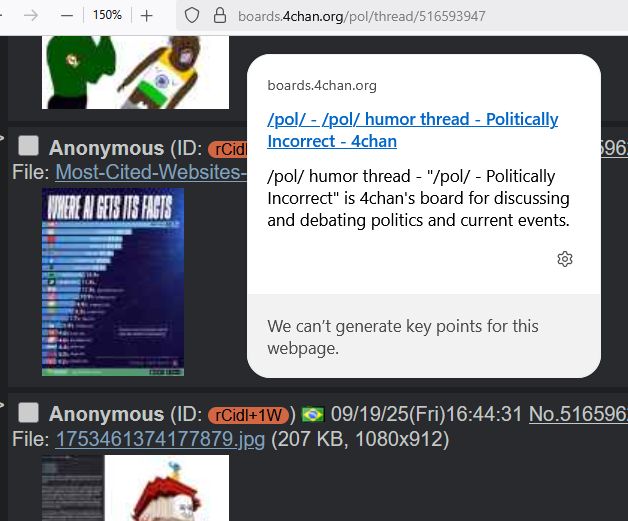Viewport: 628px width, 521px height.
Task: Zoom in with the plus button
Action: (147, 16)
